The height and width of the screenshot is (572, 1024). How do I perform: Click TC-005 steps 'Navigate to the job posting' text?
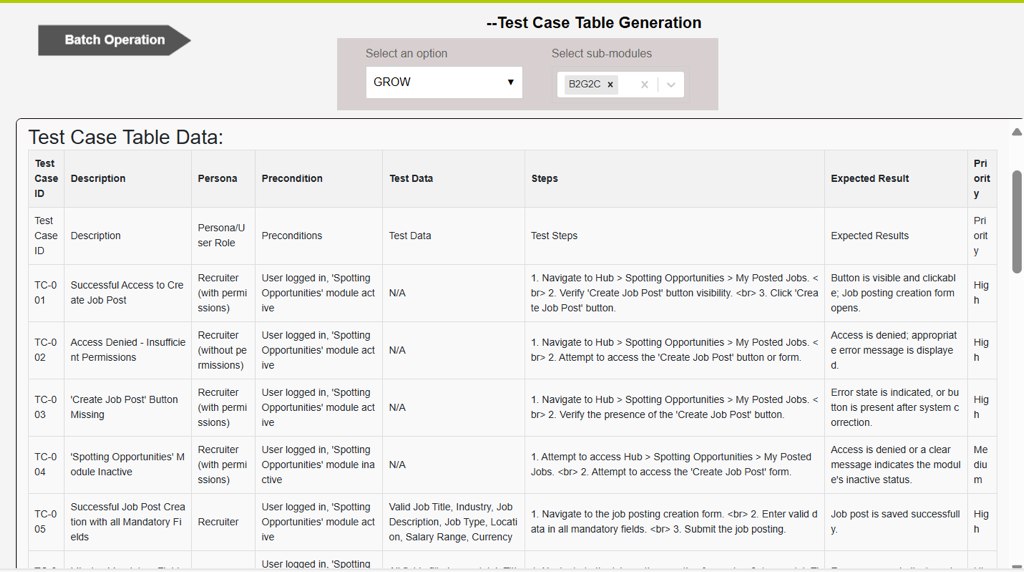point(674,522)
